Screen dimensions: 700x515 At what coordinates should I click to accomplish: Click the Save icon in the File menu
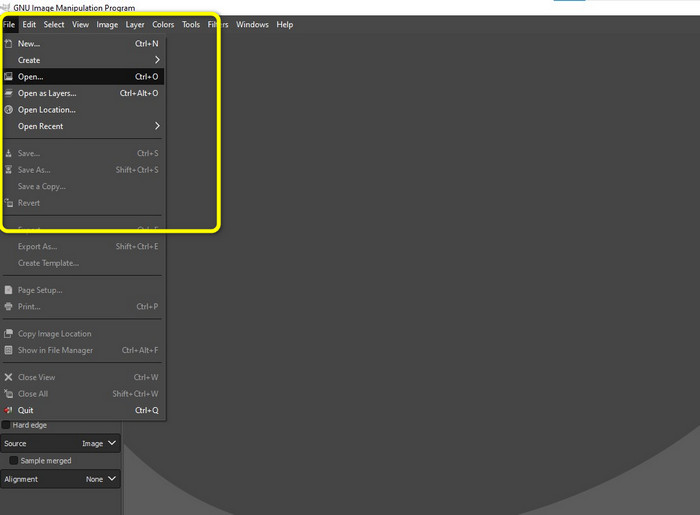click(x=8, y=154)
